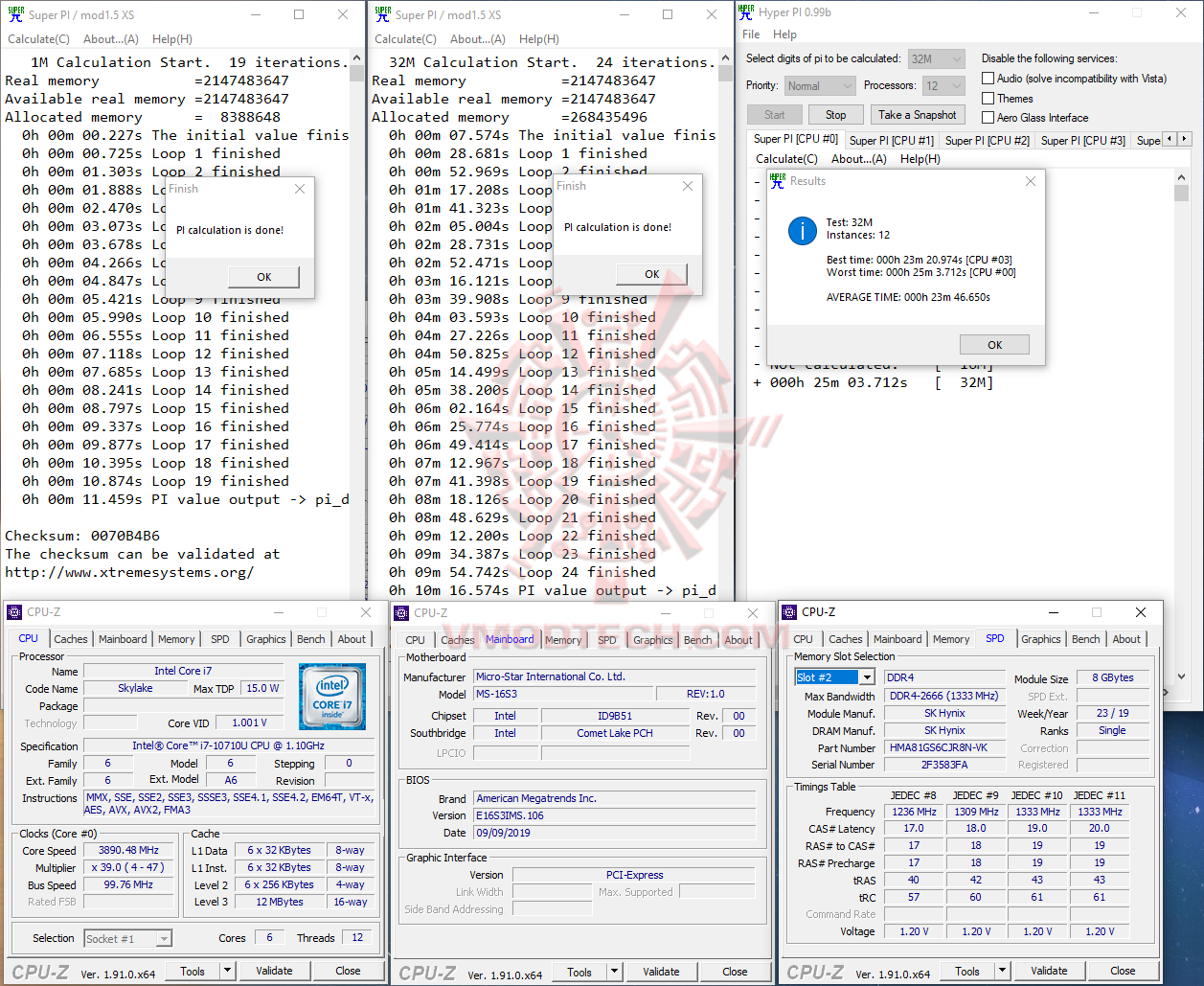Click the tab scroll right arrow in Hyper PI
Viewport: 1204px width, 986px height.
(x=1185, y=139)
